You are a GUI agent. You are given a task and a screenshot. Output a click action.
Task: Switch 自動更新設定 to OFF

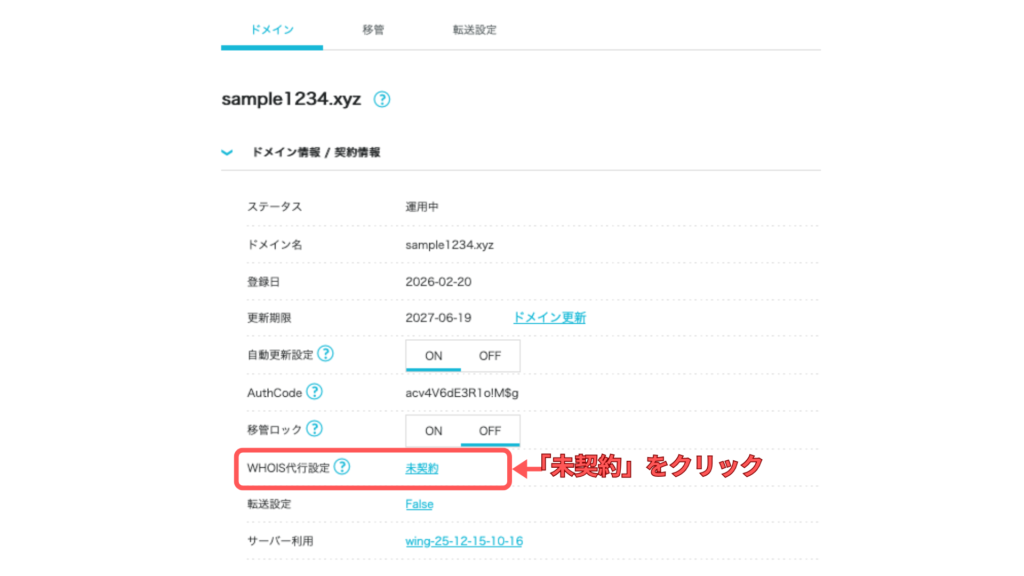[490, 355]
